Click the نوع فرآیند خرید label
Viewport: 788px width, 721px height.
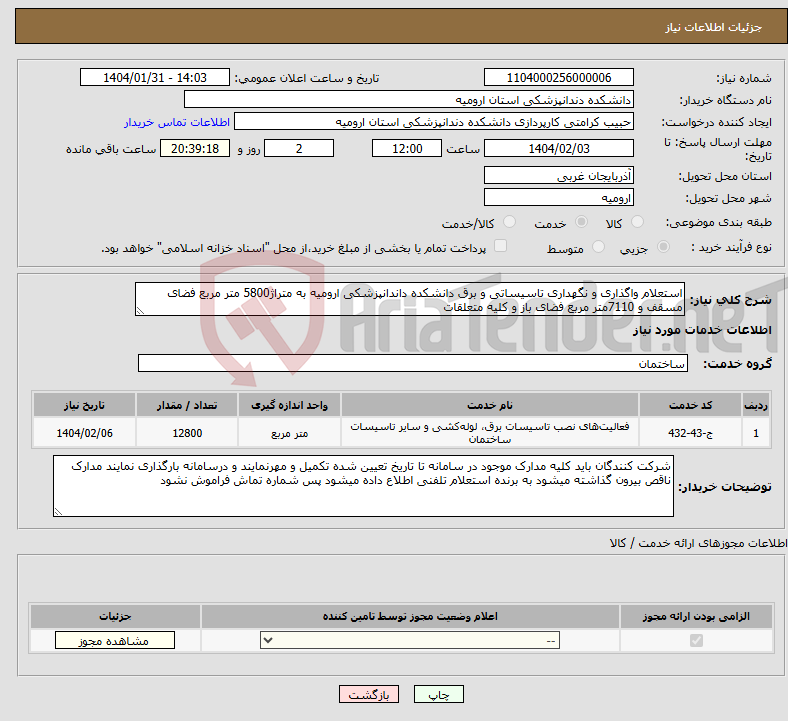731,247
